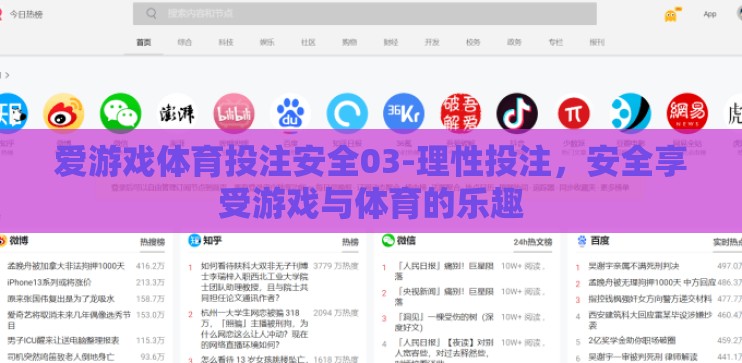Click the 今日热榜 site logo
This screenshot has height=363, width=742.
click(x=22, y=14)
